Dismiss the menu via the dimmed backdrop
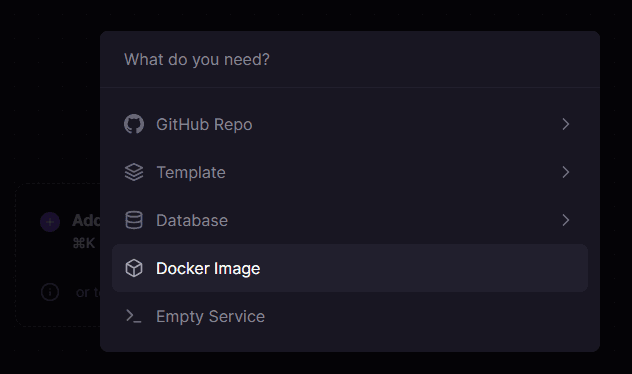Image resolution: width=632 pixels, height=374 pixels. click(x=50, y=101)
